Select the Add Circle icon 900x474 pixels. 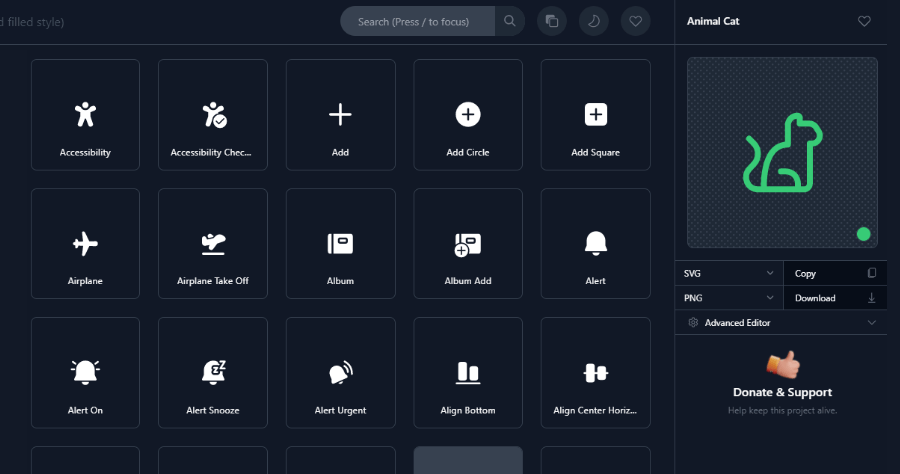[468, 115]
